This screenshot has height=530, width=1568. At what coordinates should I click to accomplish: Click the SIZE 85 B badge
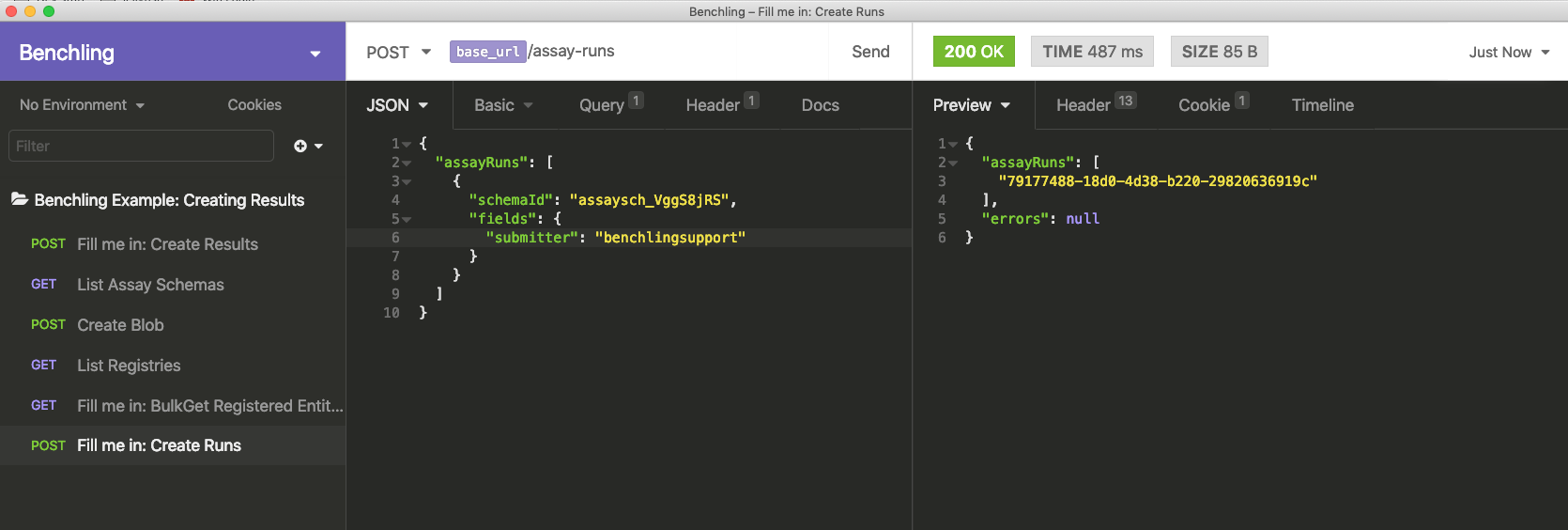tap(1219, 52)
